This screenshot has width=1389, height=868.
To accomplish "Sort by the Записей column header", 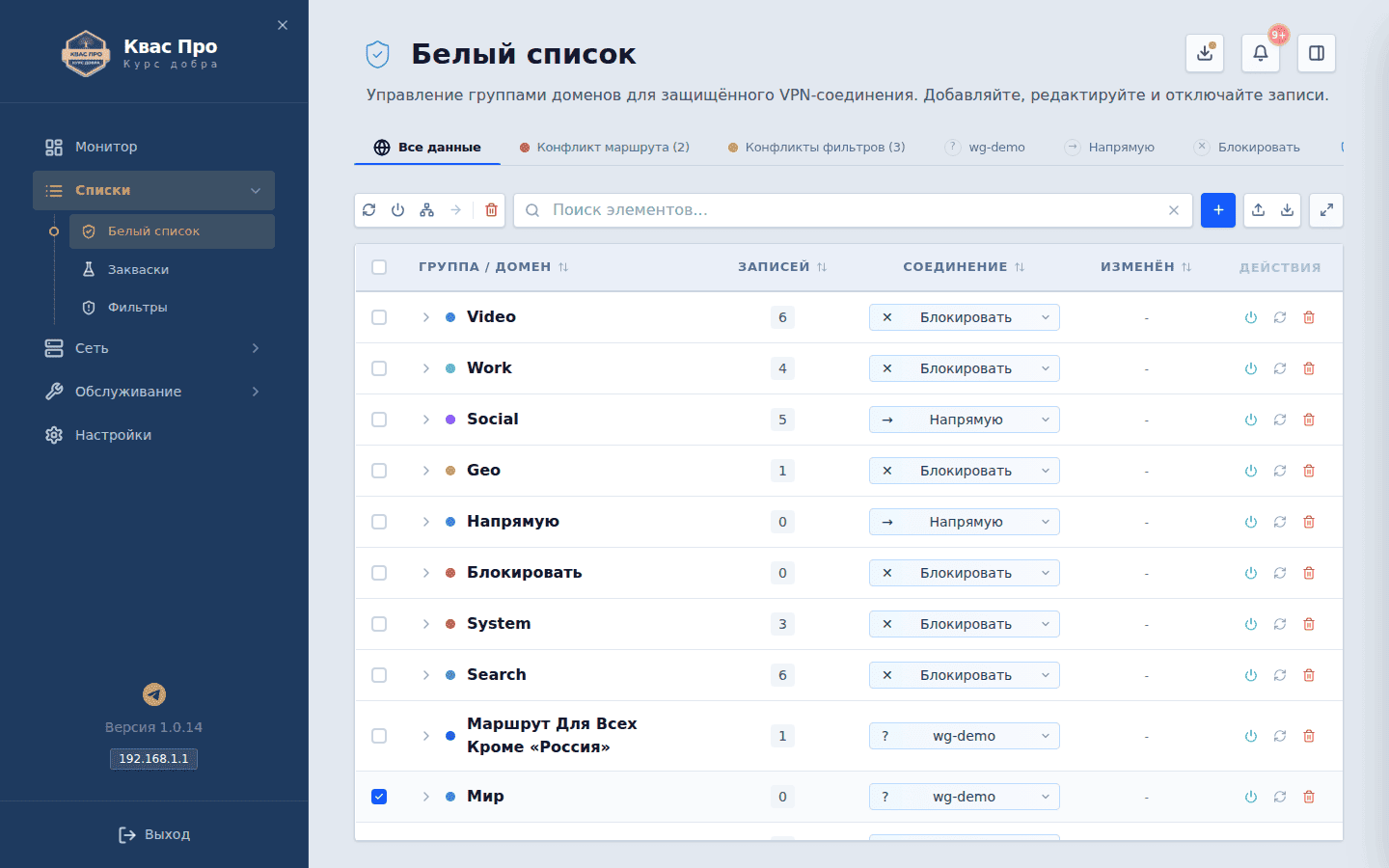I will [x=782, y=267].
